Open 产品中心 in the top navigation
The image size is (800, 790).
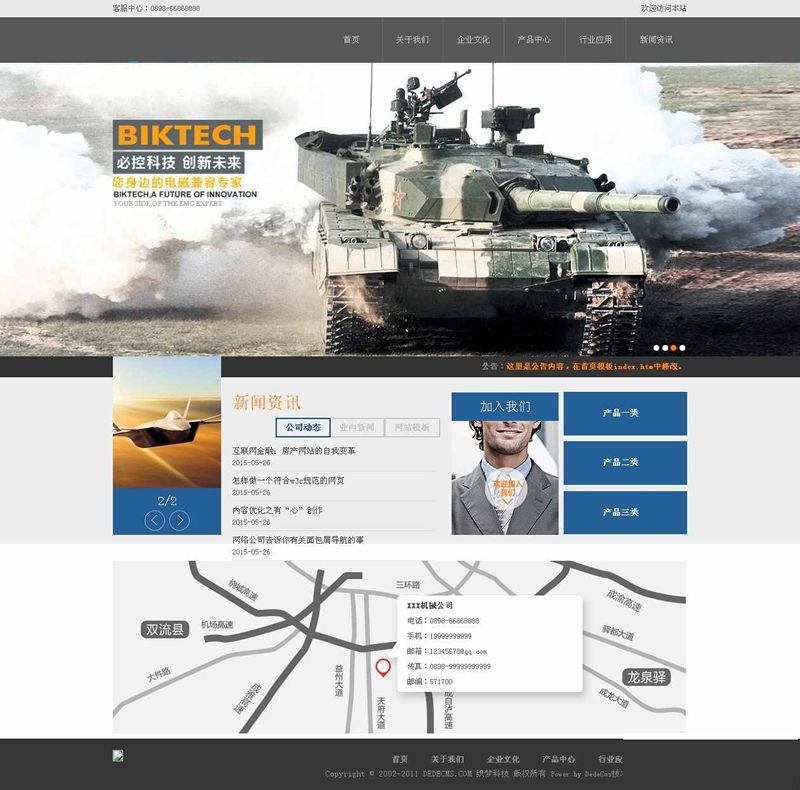click(x=534, y=39)
